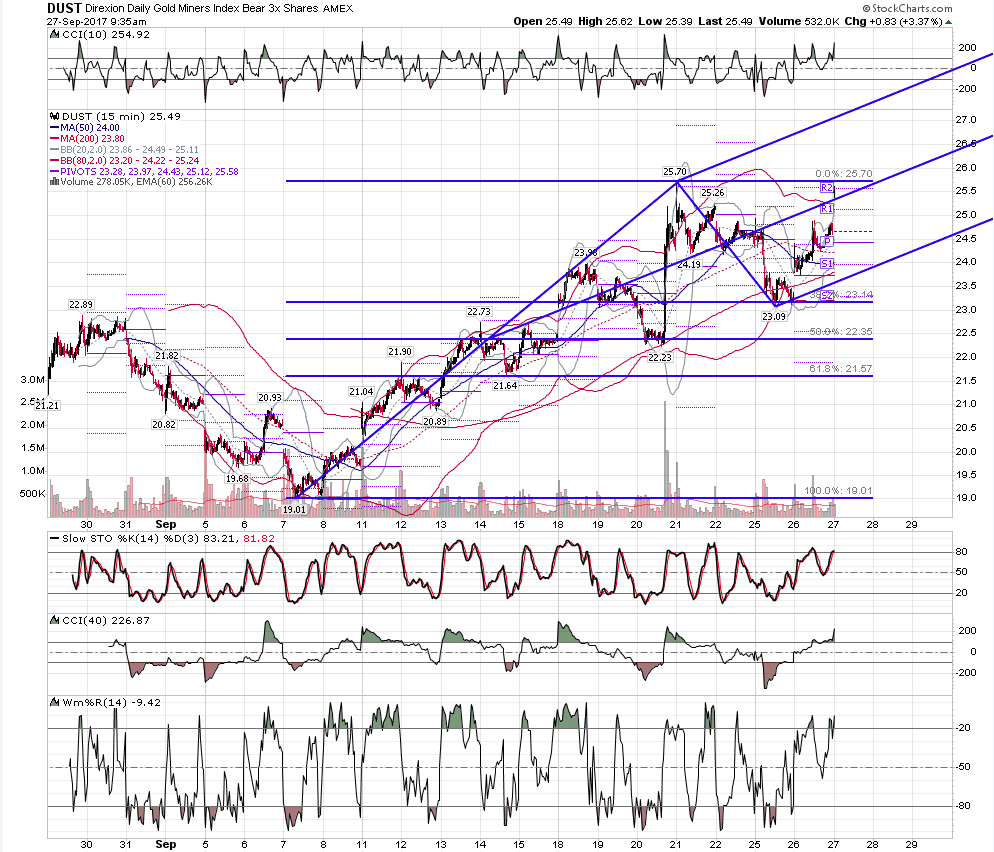Click the Chg +0.83 (+3.37%) value

click(x=894, y=22)
